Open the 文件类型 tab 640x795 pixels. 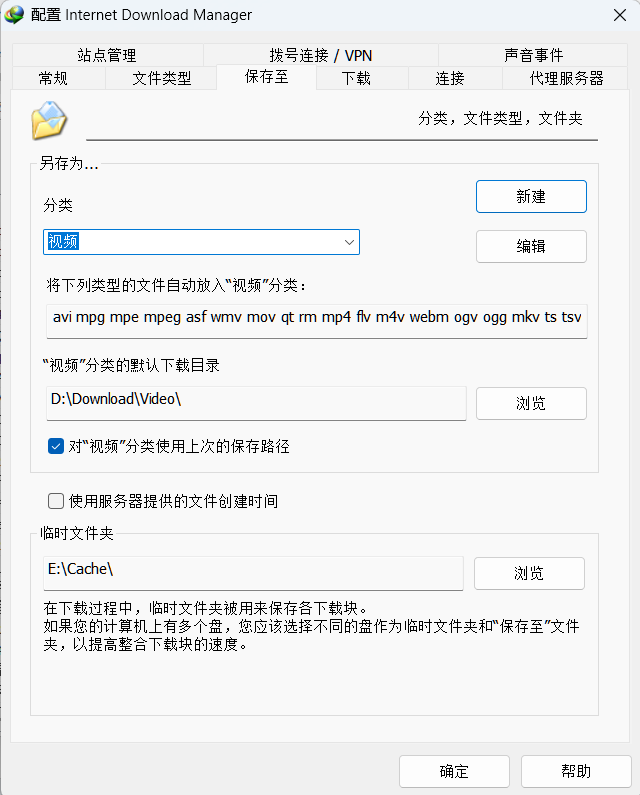point(161,78)
